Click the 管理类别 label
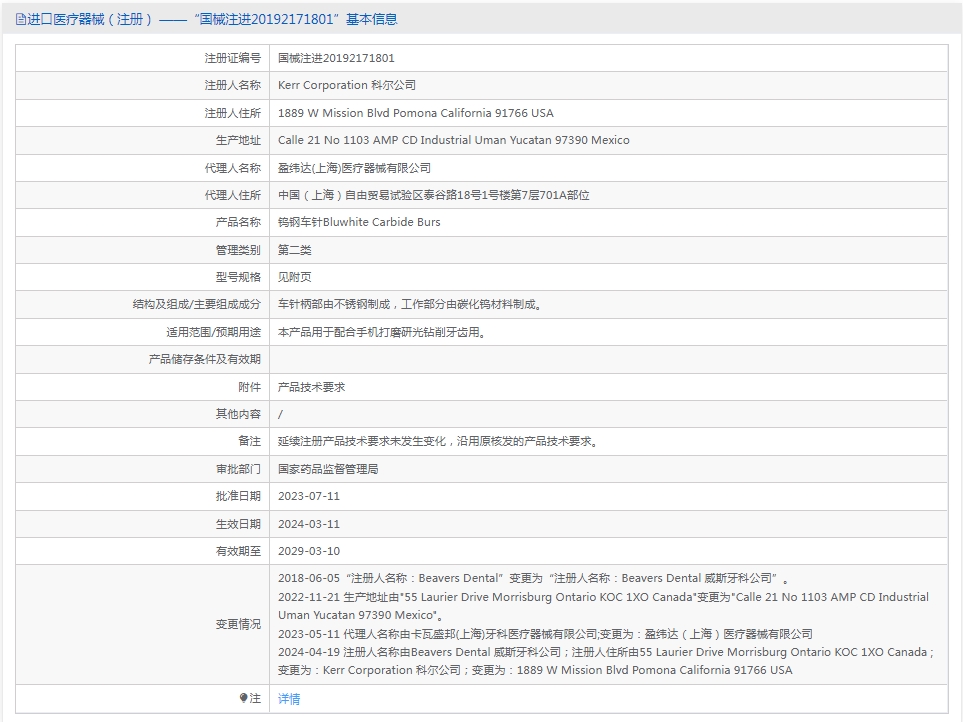 238,250
